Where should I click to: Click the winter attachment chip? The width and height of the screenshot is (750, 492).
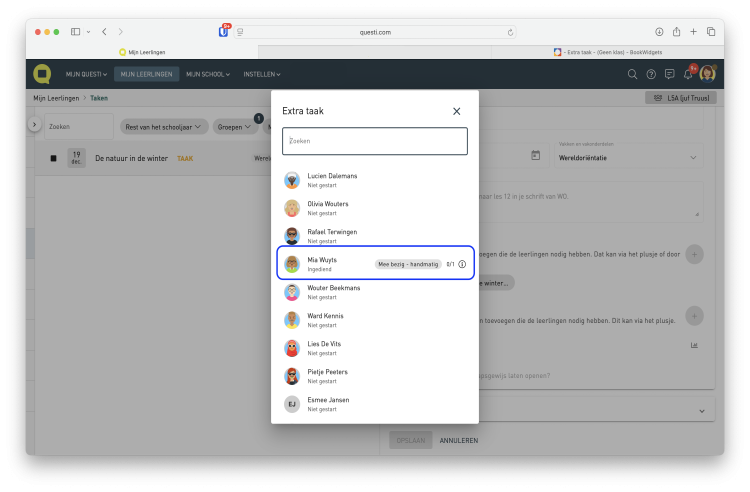[496, 283]
